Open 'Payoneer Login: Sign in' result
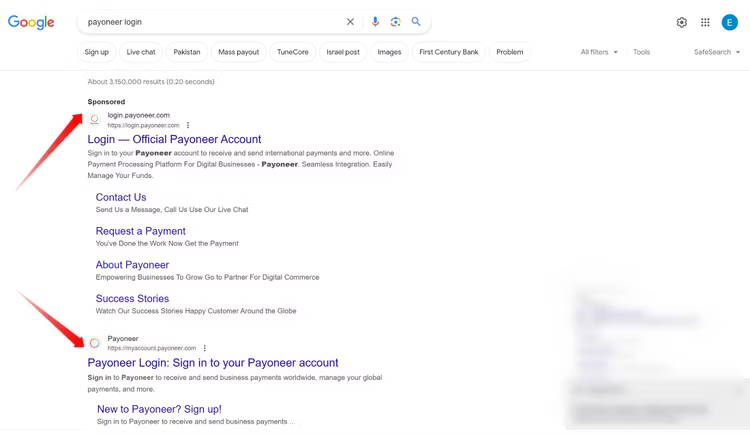750x435 pixels. (213, 363)
